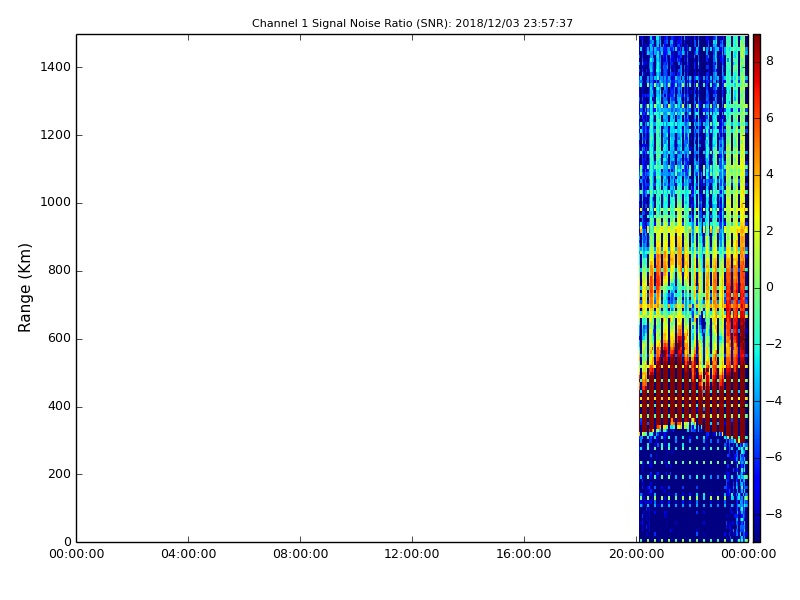Click the 1000 range tick label
Image resolution: width=800 pixels, height=600 pixels.
56,202
